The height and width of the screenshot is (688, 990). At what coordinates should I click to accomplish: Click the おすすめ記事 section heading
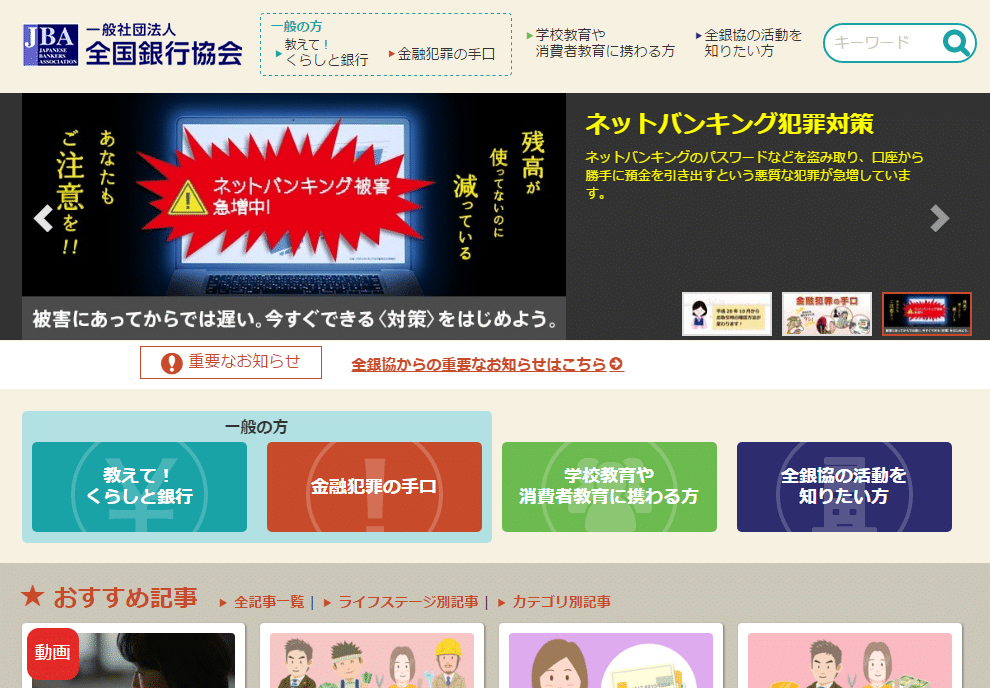coord(125,597)
